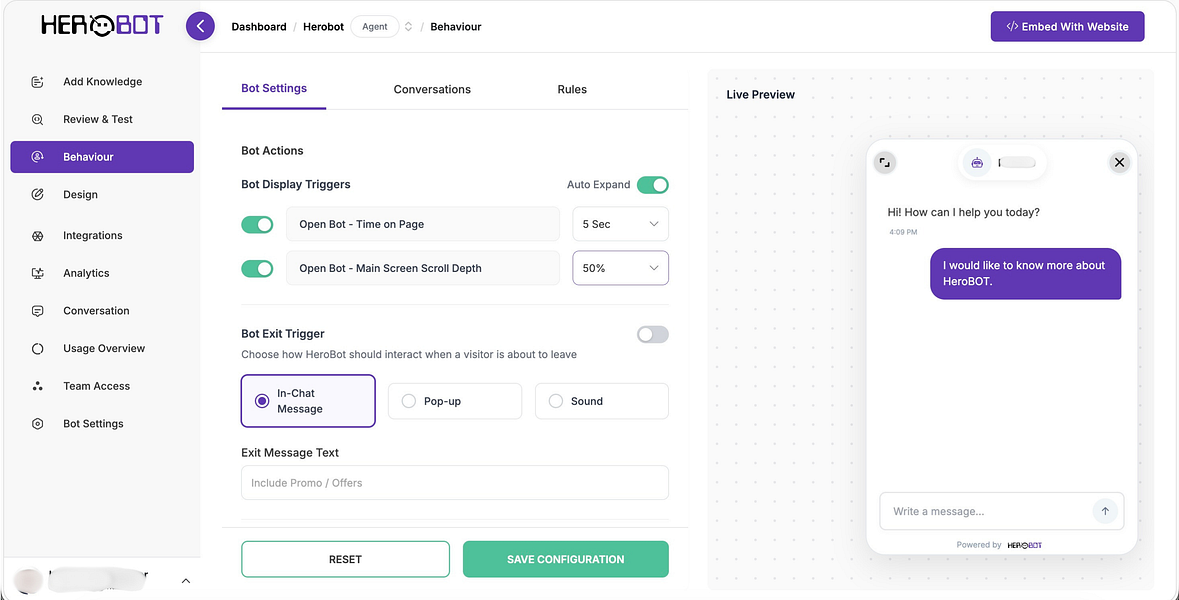The height and width of the screenshot is (600, 1179).
Task: Open the 5 Sec time dropdown
Action: pyautogui.click(x=620, y=224)
